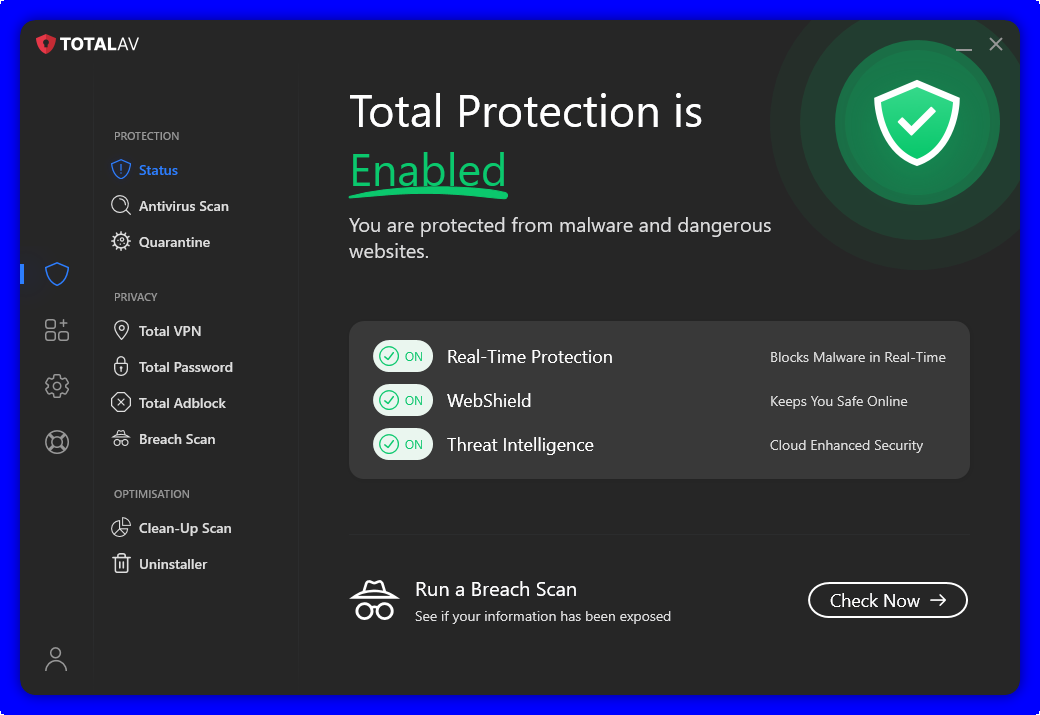Viewport: 1040px width, 715px height.
Task: Open settings gear icon in left rail
Action: click(x=57, y=386)
